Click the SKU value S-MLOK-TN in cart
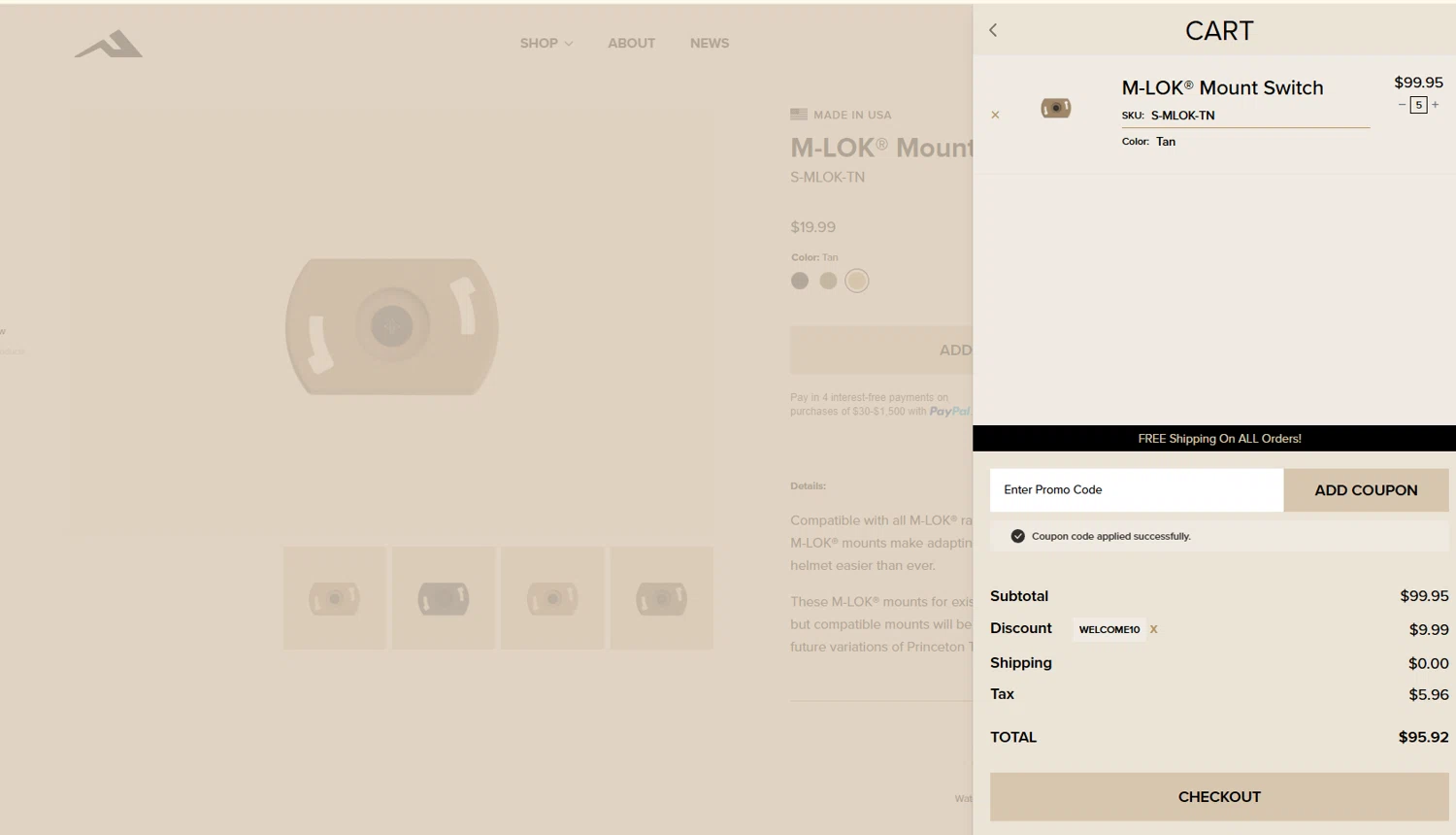The width and height of the screenshot is (1456, 835). pos(1182,116)
